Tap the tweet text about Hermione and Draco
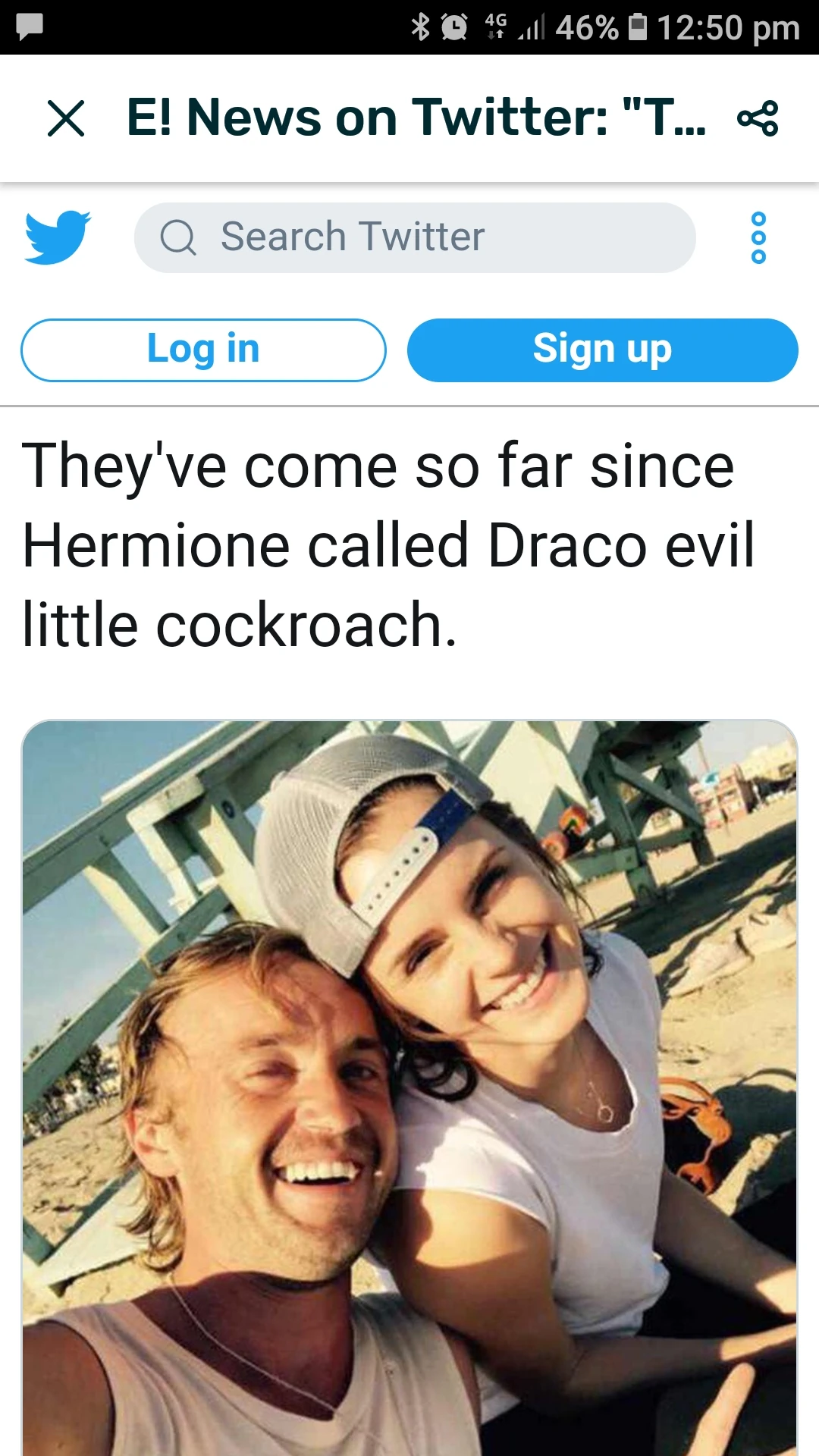 [x=388, y=544]
